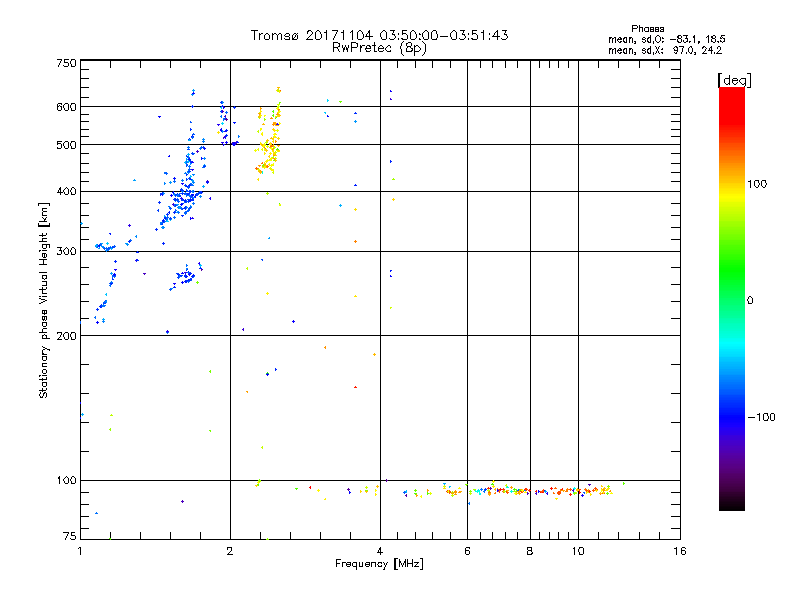Click the x-axis '2' tick label
This screenshot has width=800, height=600.
pyautogui.click(x=230, y=551)
